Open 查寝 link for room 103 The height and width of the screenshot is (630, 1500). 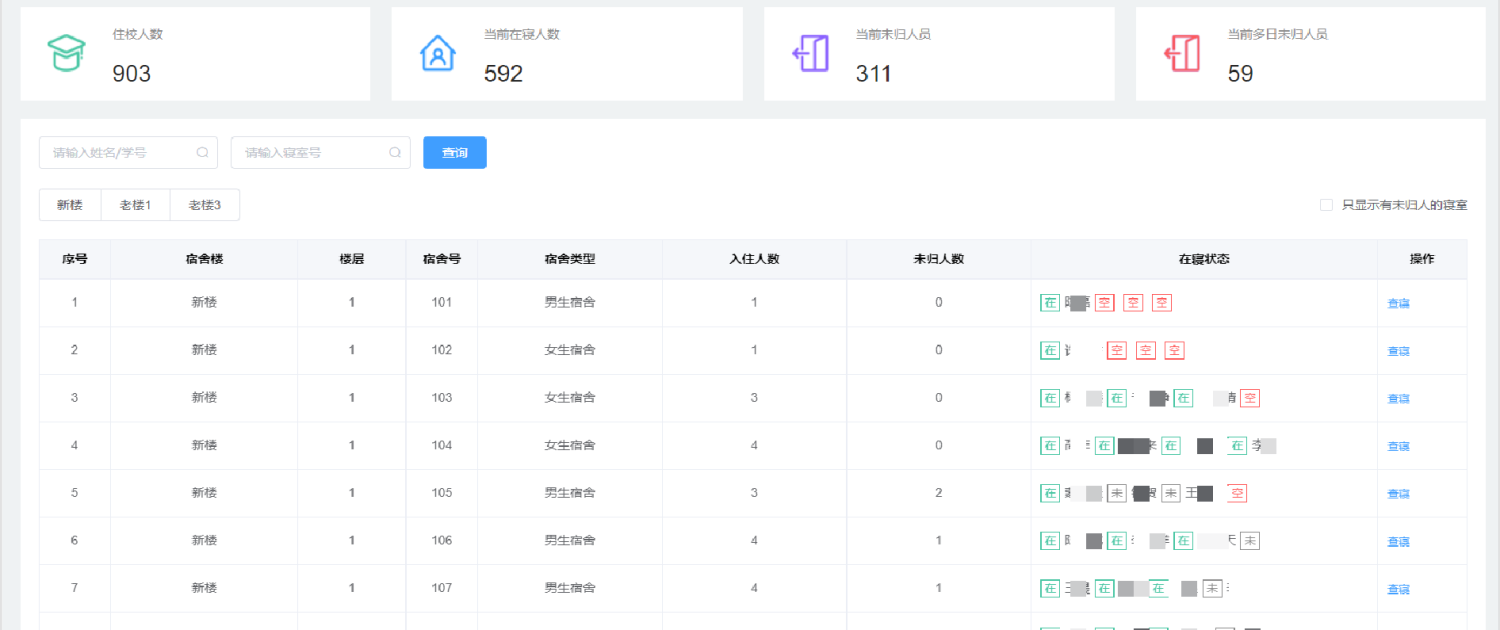pos(1398,398)
